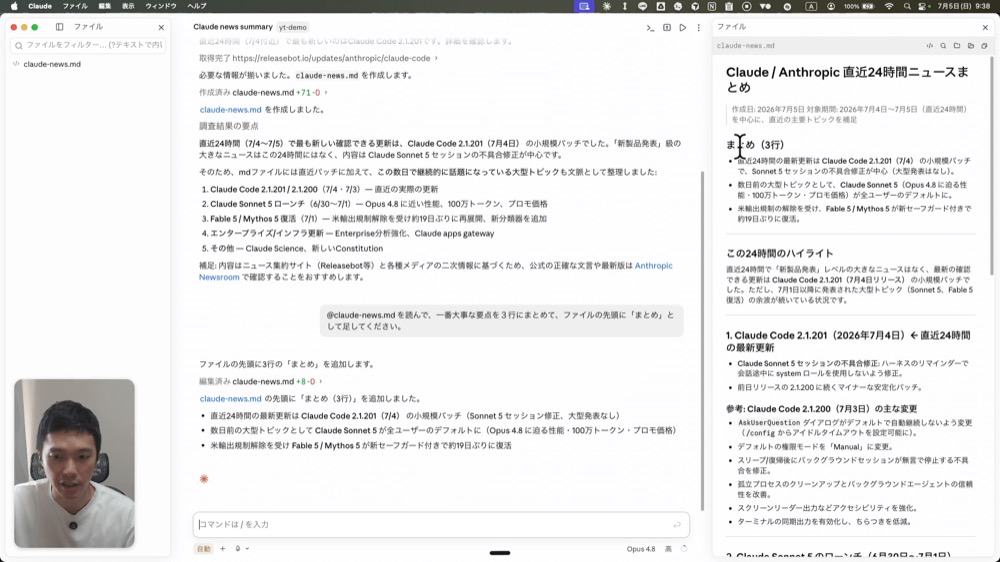Open the 編集 menu
This screenshot has width=1000, height=562.
105,6
